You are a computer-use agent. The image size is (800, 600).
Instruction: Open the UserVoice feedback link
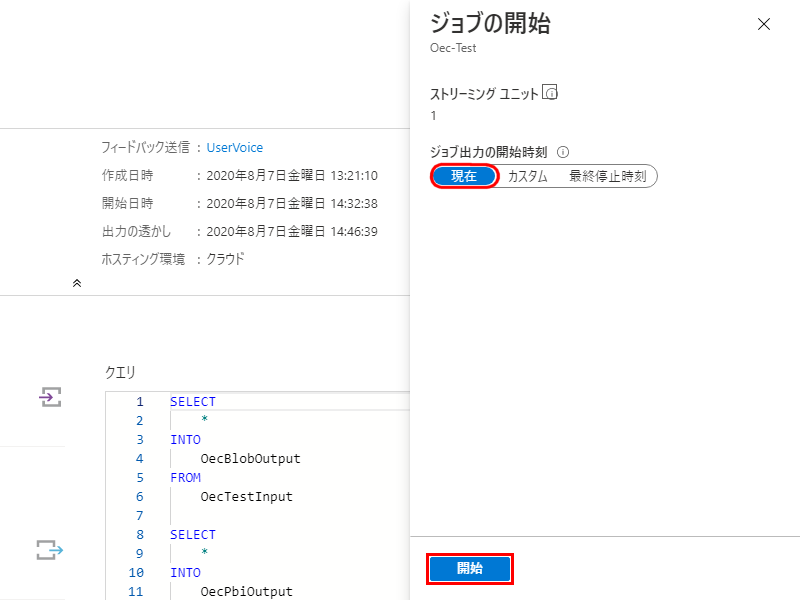point(235,147)
